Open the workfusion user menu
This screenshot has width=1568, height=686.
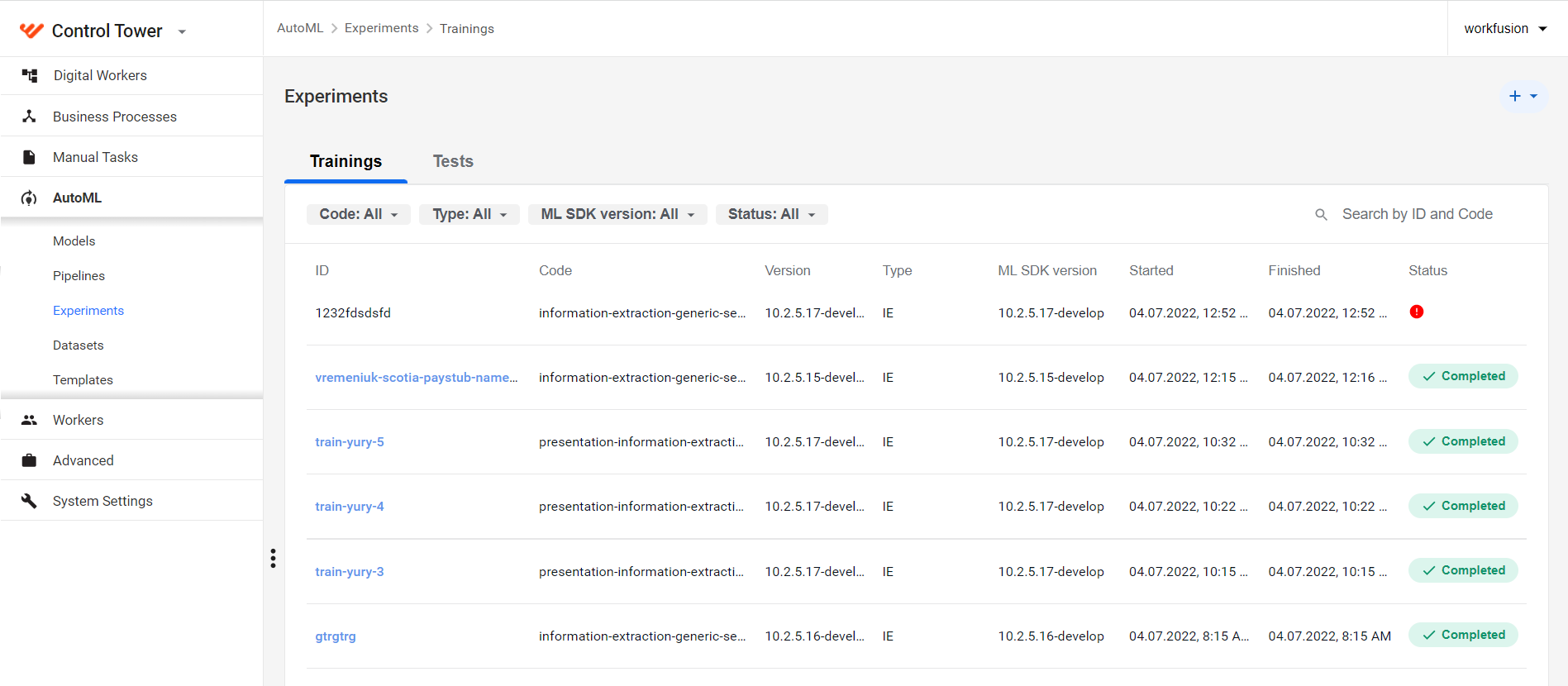1506,28
